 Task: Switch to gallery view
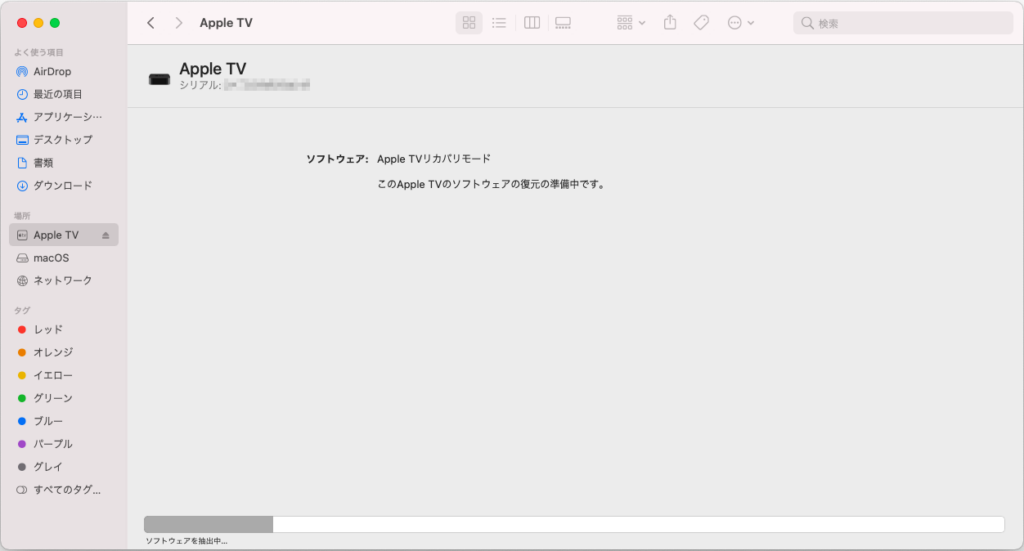tap(563, 23)
